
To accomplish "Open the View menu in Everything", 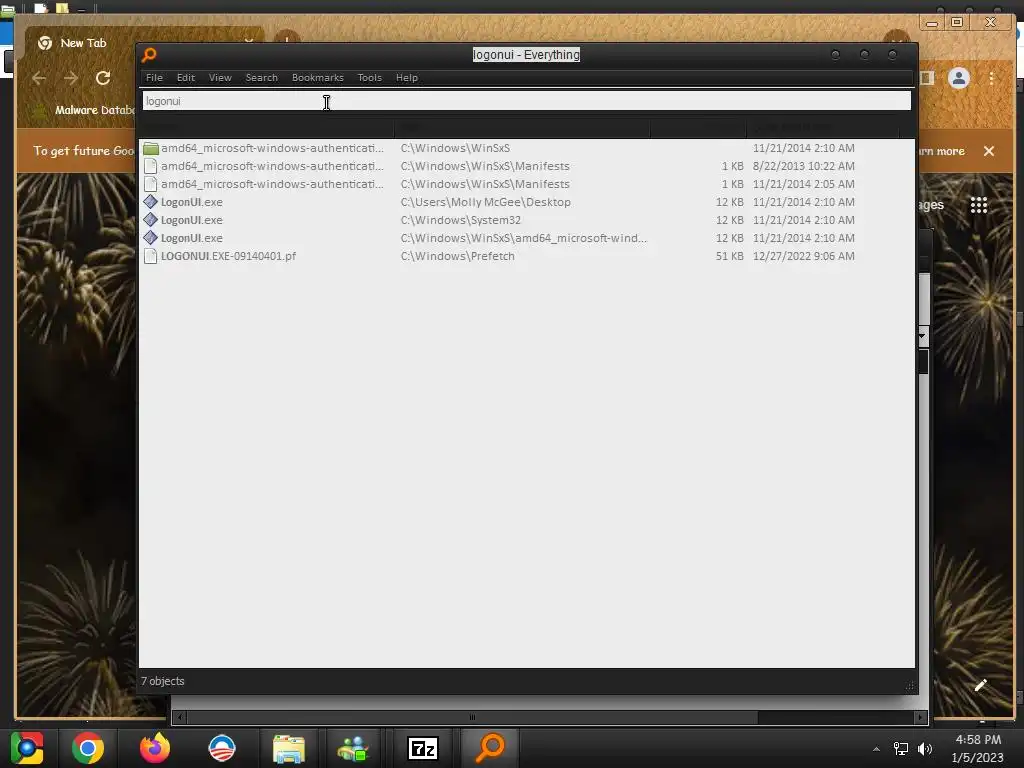I will pos(220,78).
